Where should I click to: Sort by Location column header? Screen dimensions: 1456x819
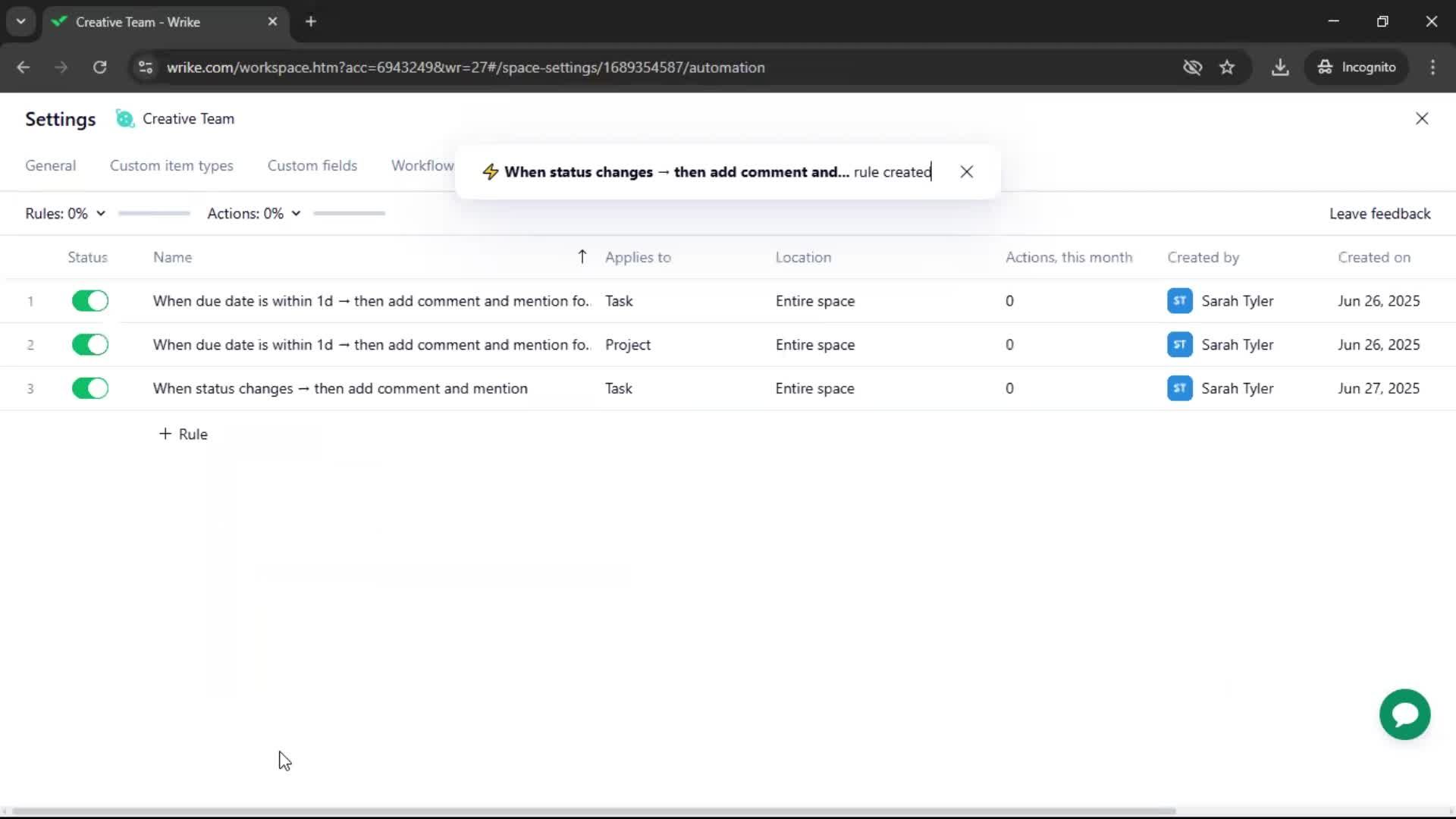803,257
